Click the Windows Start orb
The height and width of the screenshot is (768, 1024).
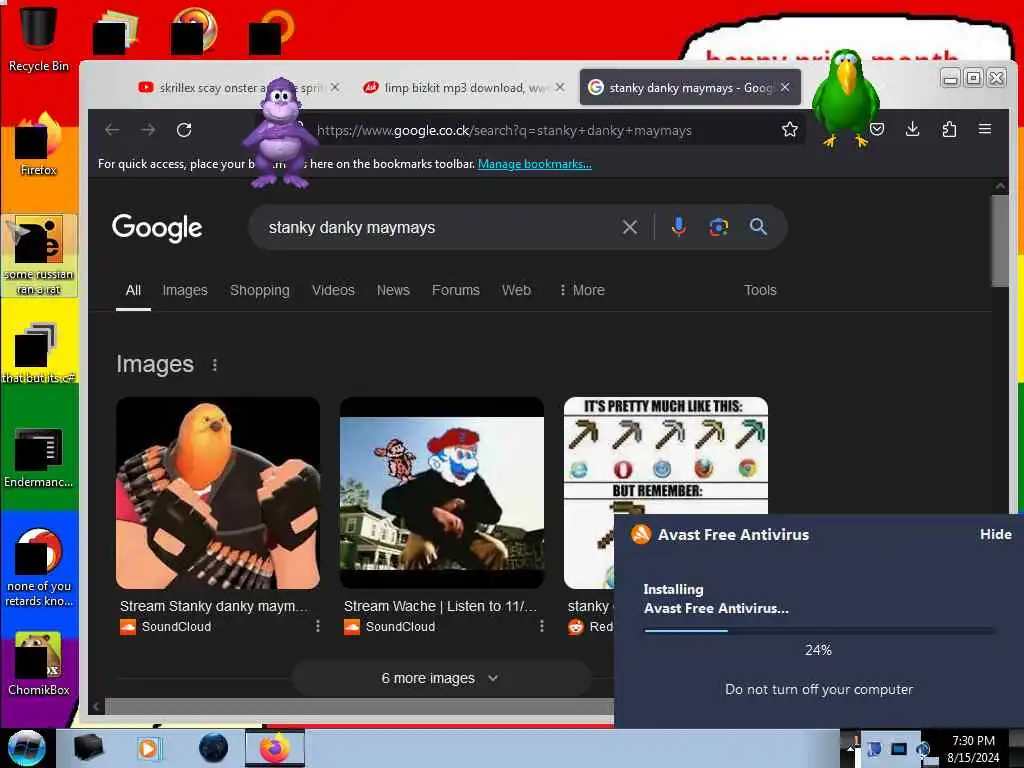pos(26,748)
